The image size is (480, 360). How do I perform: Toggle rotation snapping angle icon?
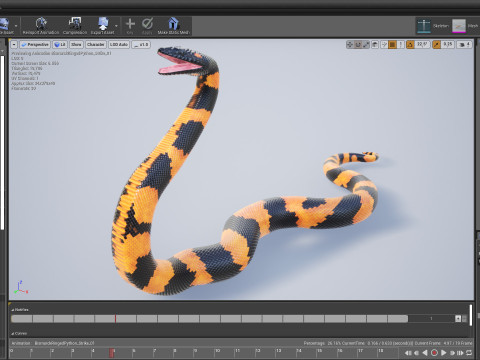[410, 44]
